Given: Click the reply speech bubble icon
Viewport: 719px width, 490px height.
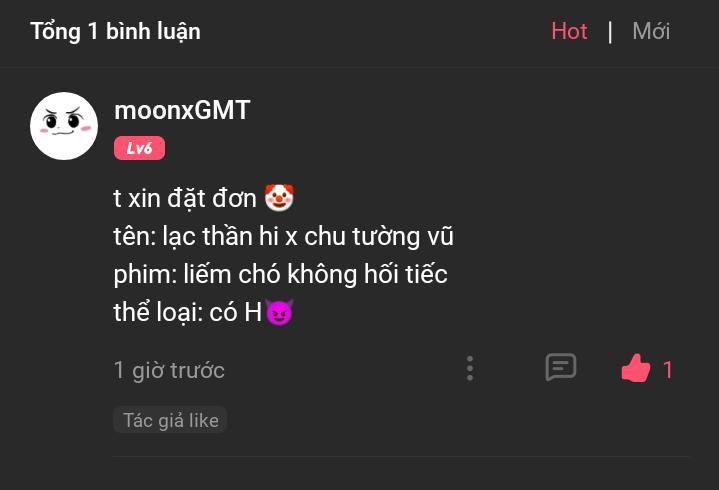Looking at the screenshot, I should (560, 367).
